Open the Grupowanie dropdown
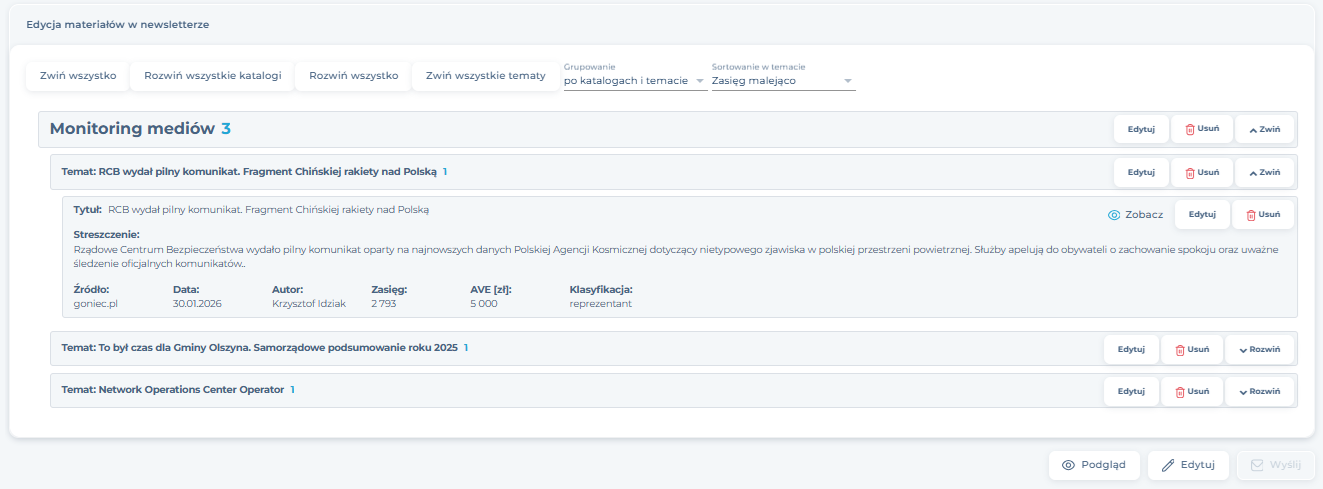The image size is (1323, 489). [634, 81]
